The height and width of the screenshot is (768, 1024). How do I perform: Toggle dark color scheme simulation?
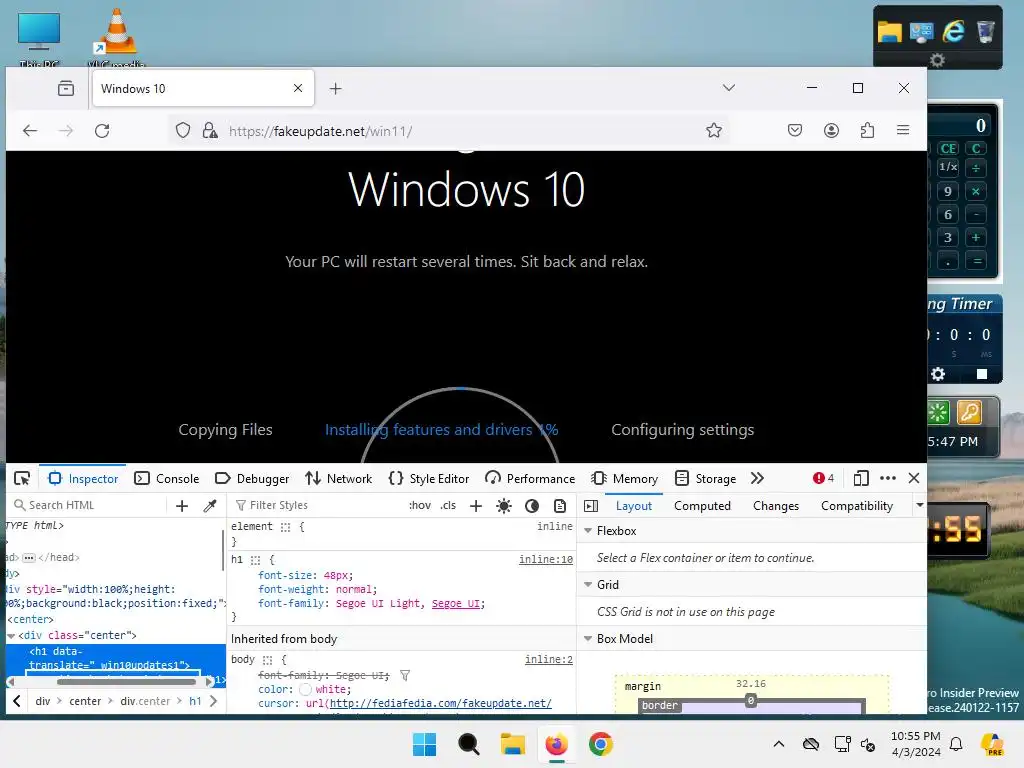(x=532, y=505)
